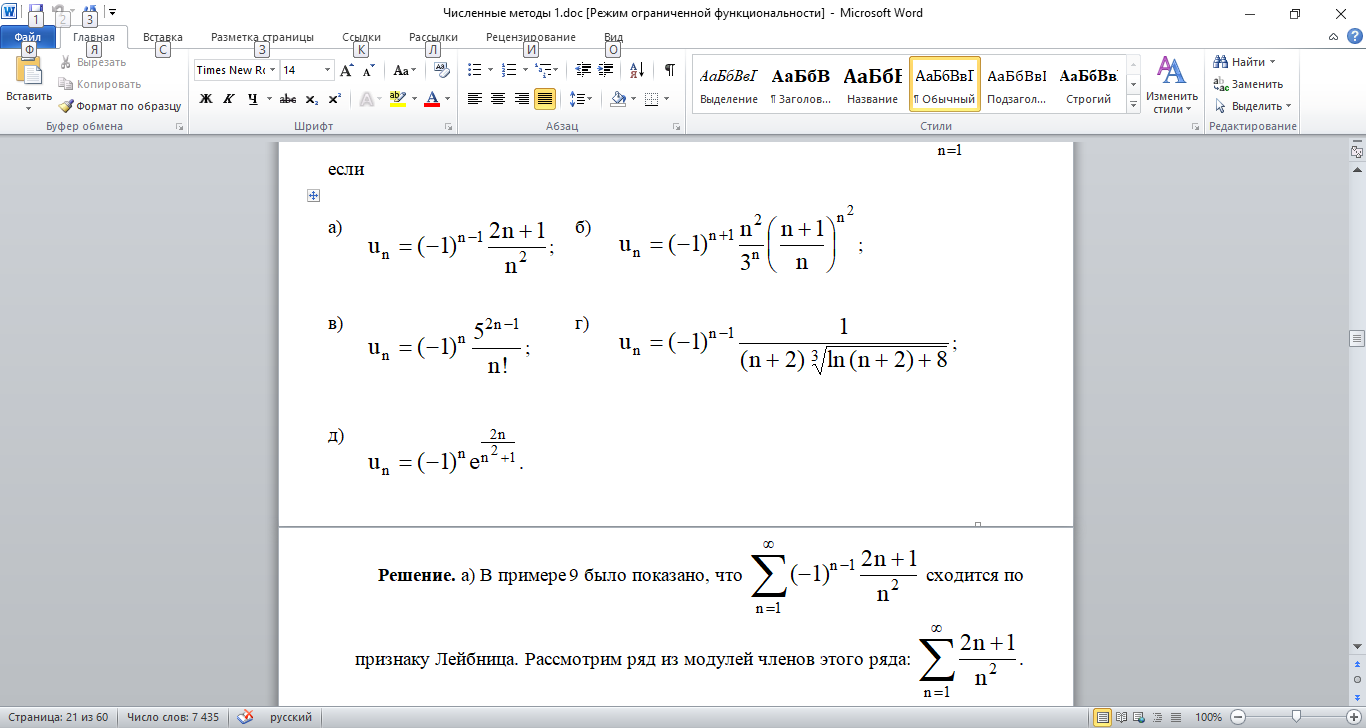
Task: Open the font name dropdown (Times New Roman)
Action: [x=271, y=70]
